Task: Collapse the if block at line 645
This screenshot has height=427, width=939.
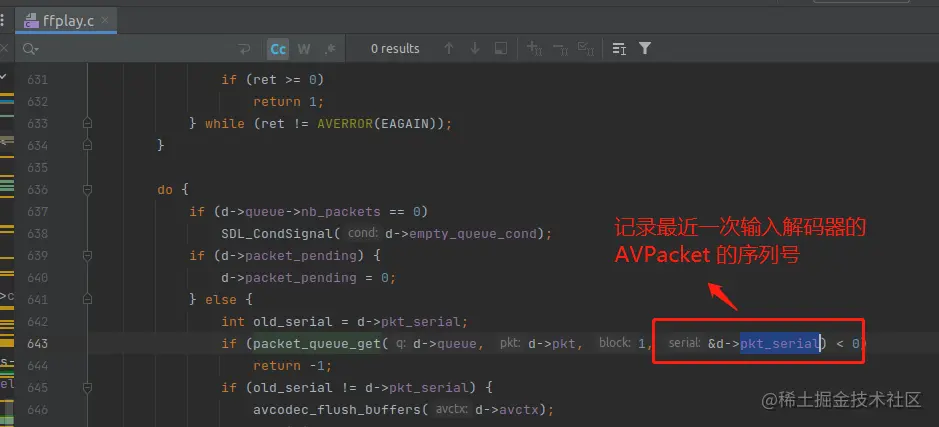Action: [87, 387]
